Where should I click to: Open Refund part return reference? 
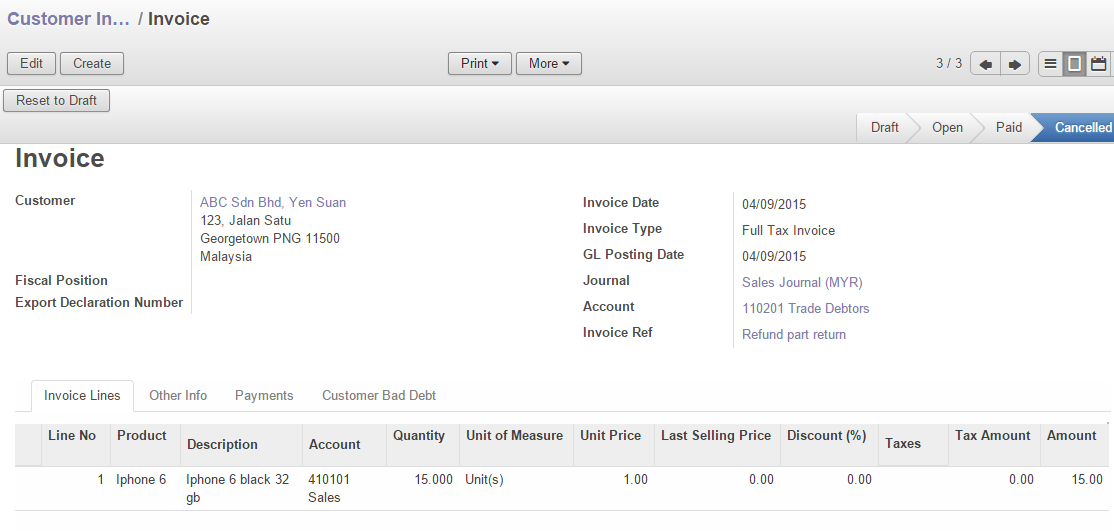pos(794,335)
